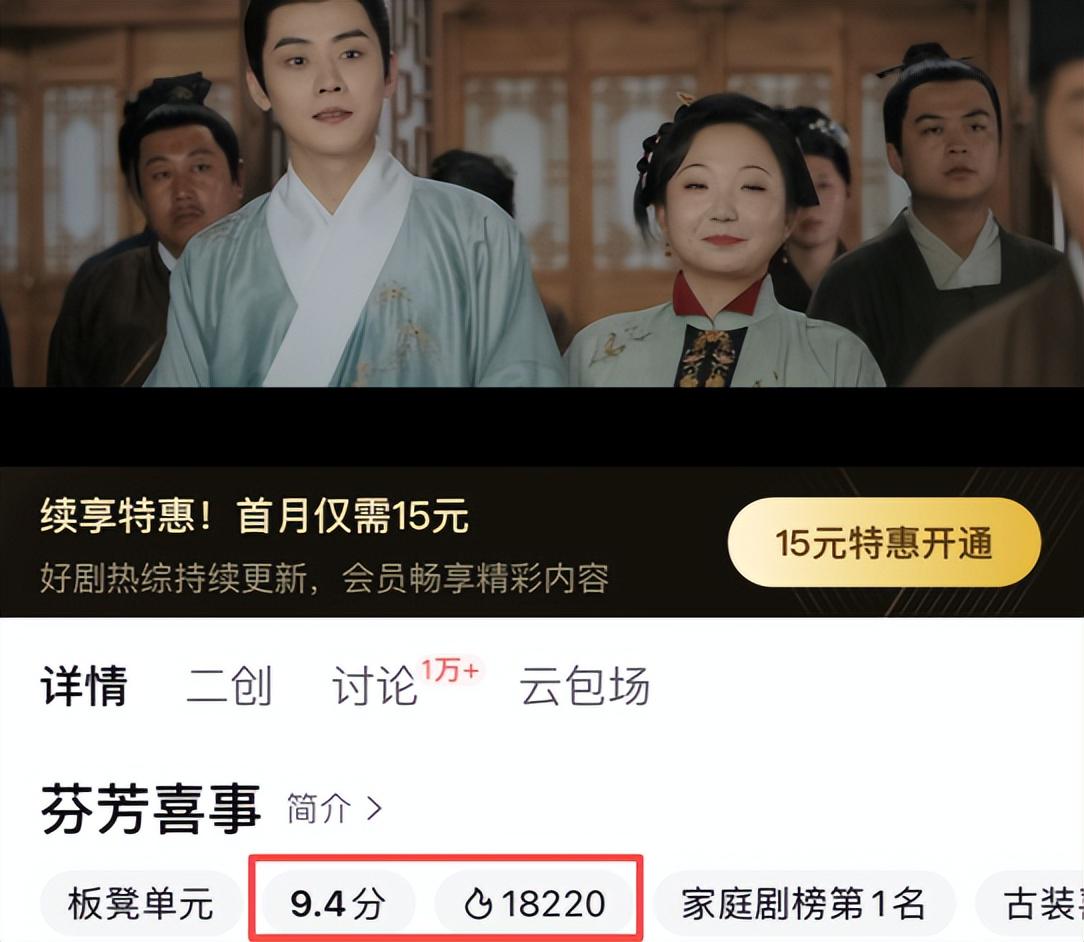This screenshot has width=1084, height=942.
Task: Open the 18220 popularity heat value
Action: click(554, 904)
